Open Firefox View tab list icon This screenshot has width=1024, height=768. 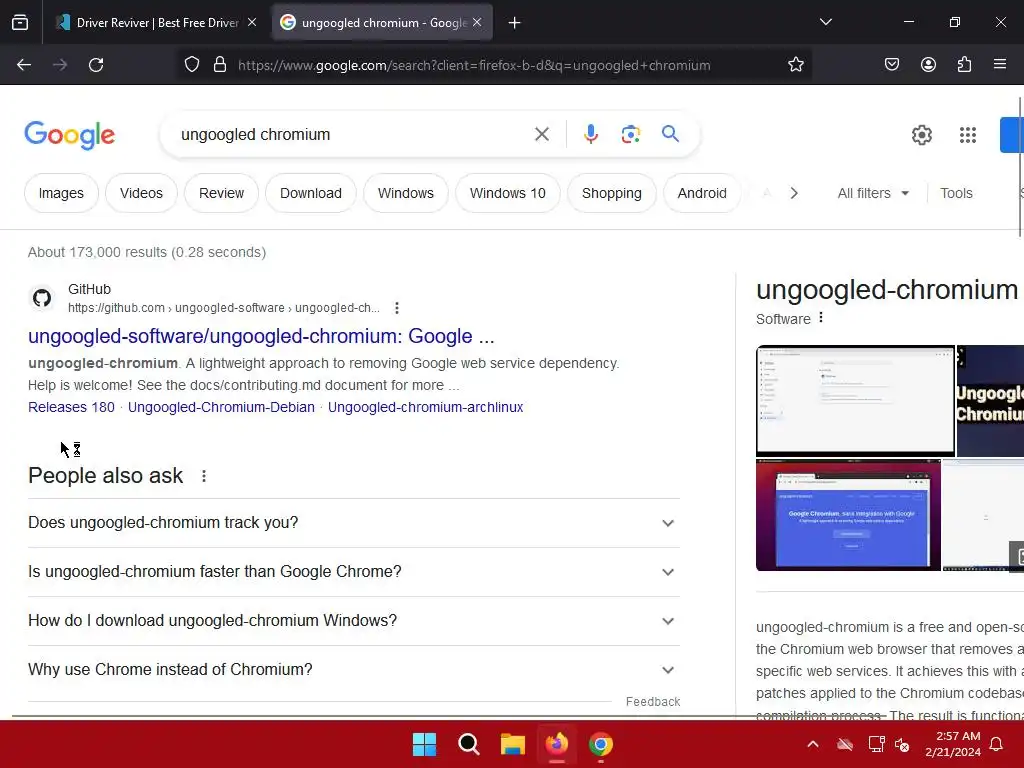(x=20, y=23)
